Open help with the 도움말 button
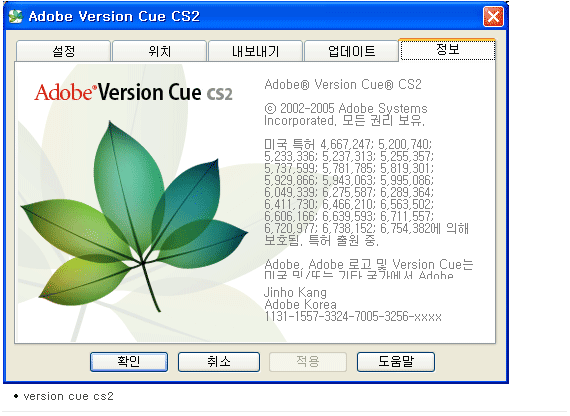570x416 pixels. (396, 362)
